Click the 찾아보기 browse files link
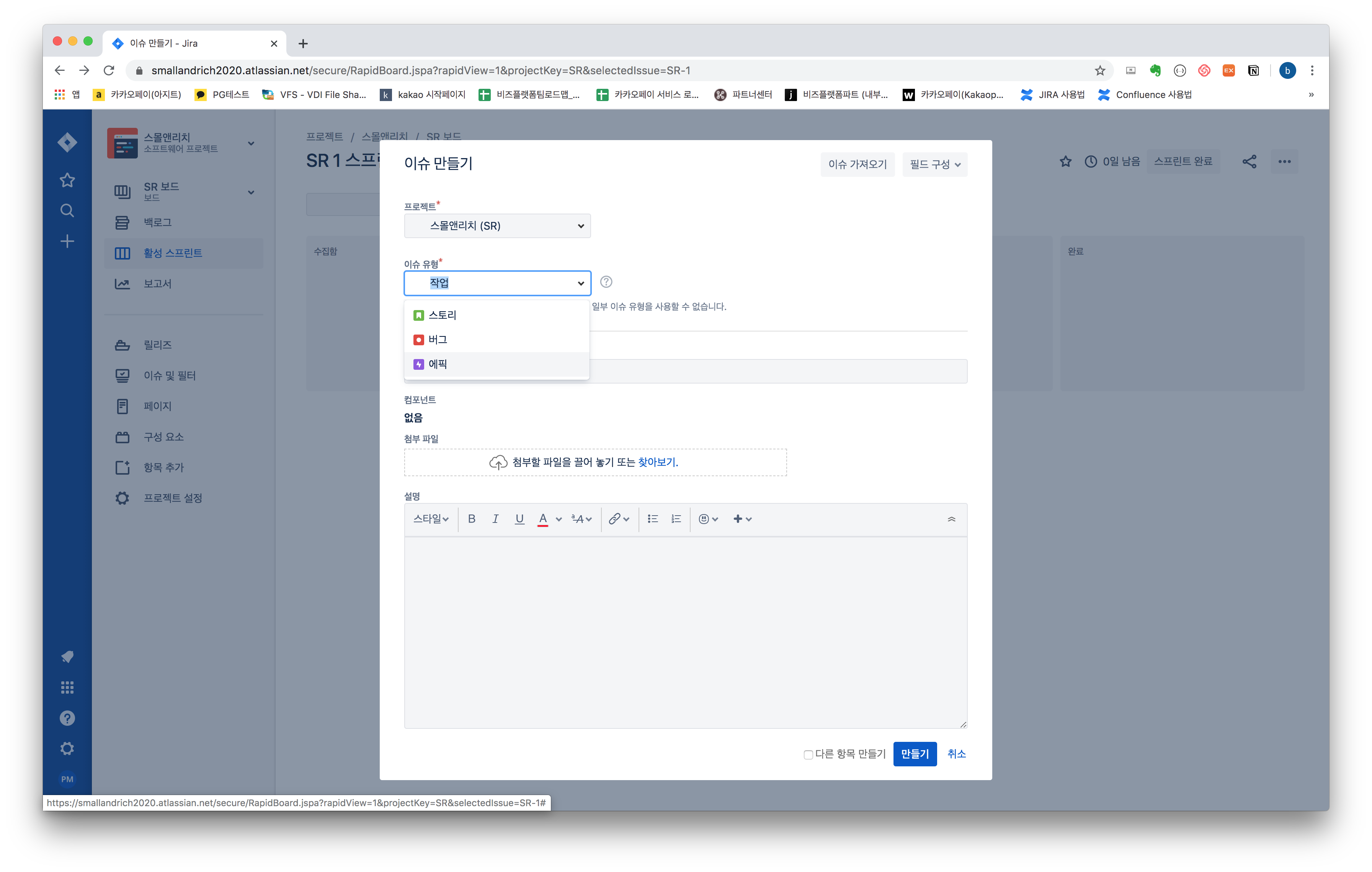The height and width of the screenshot is (872, 1372). coord(658,462)
